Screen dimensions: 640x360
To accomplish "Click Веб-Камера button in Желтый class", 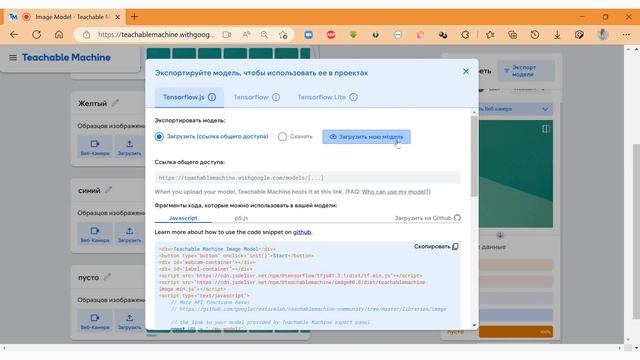I will 95,147.
